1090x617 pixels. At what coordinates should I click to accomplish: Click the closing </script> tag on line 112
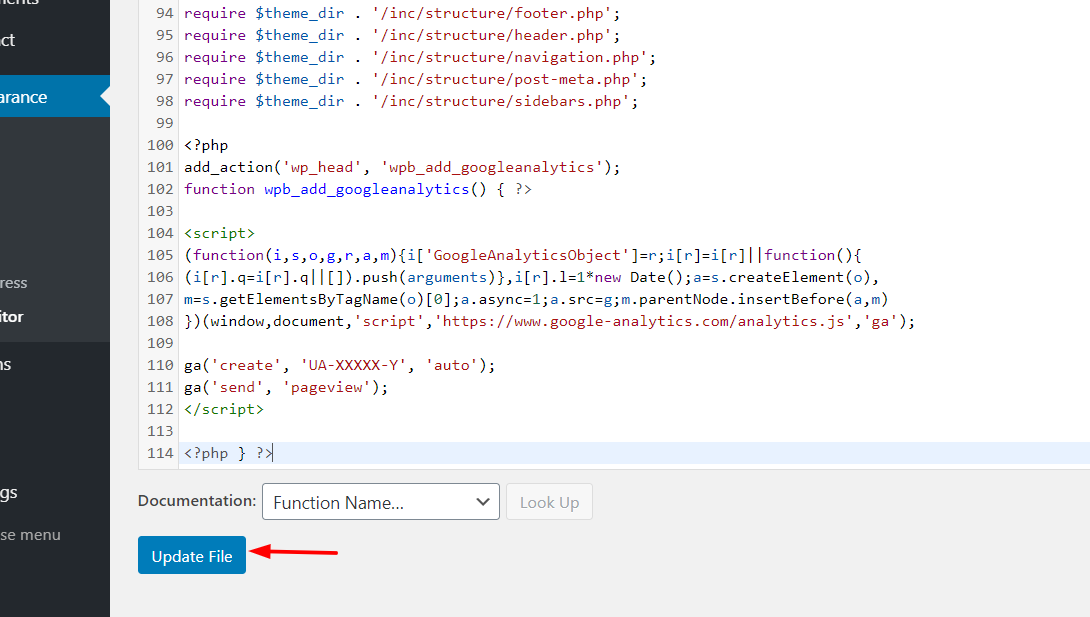(x=224, y=409)
